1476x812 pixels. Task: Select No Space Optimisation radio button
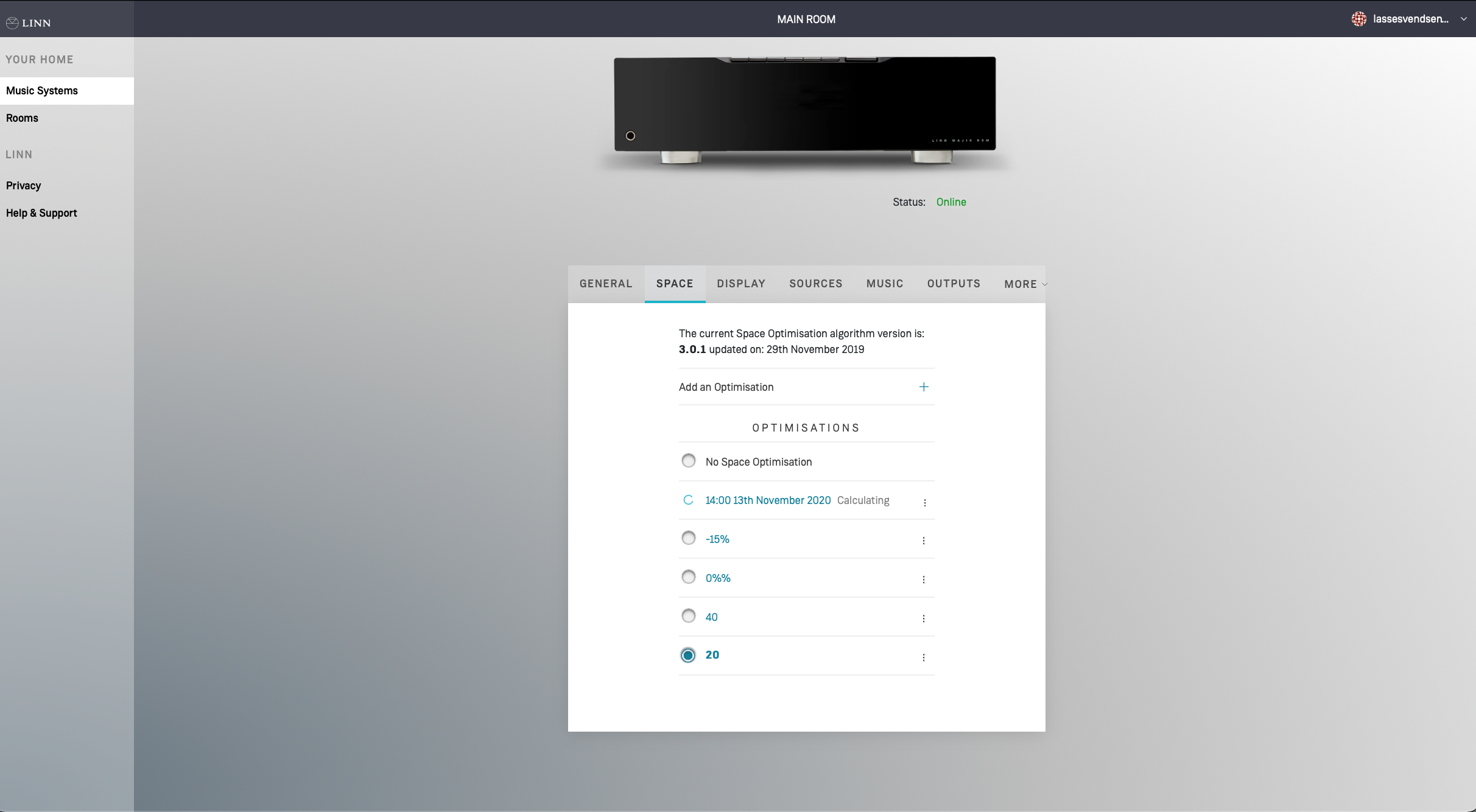688,461
